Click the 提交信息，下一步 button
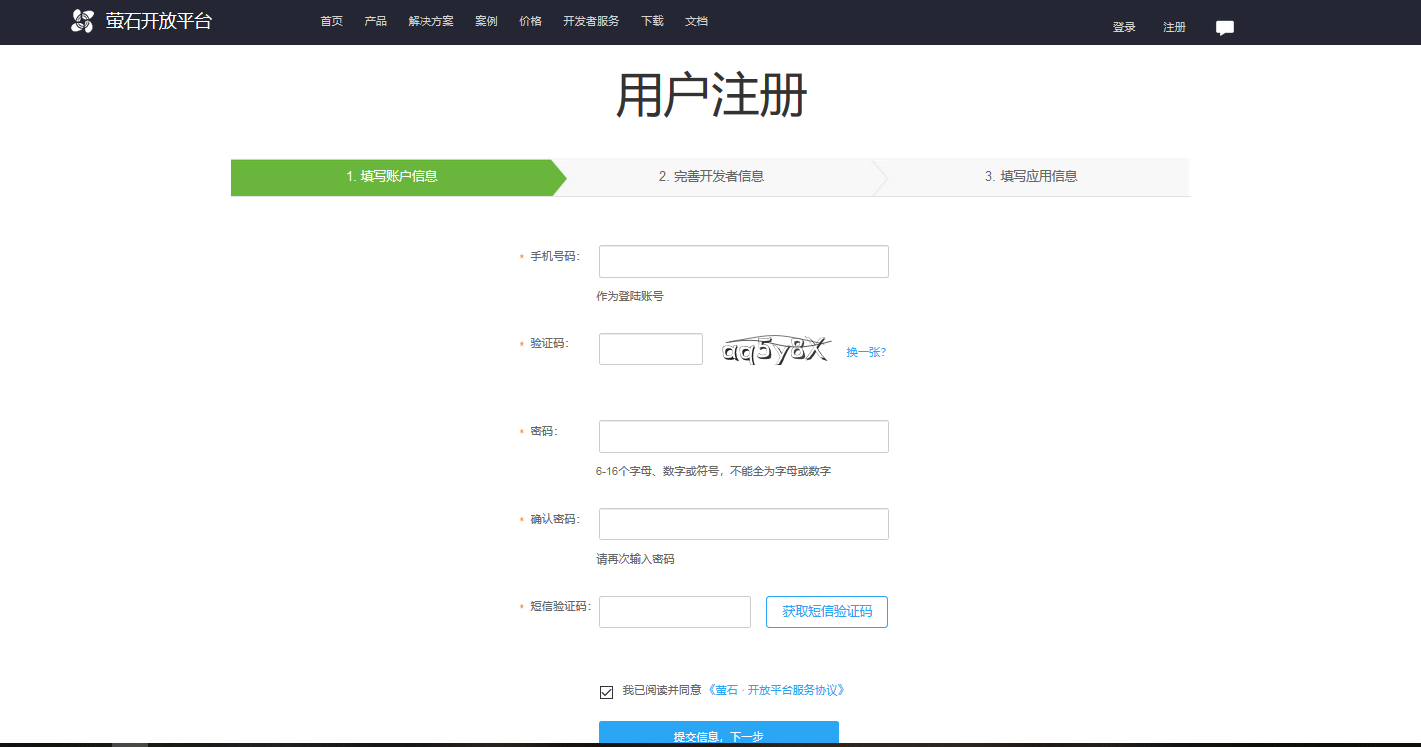This screenshot has height=747, width=1421. pos(718,734)
